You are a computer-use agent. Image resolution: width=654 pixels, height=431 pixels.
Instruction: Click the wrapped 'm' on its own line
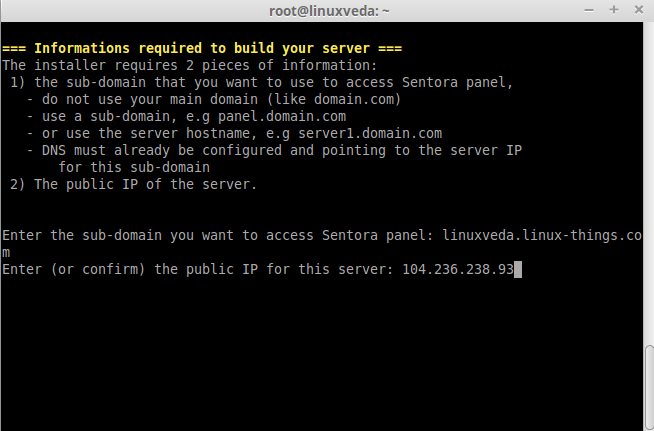point(6,253)
